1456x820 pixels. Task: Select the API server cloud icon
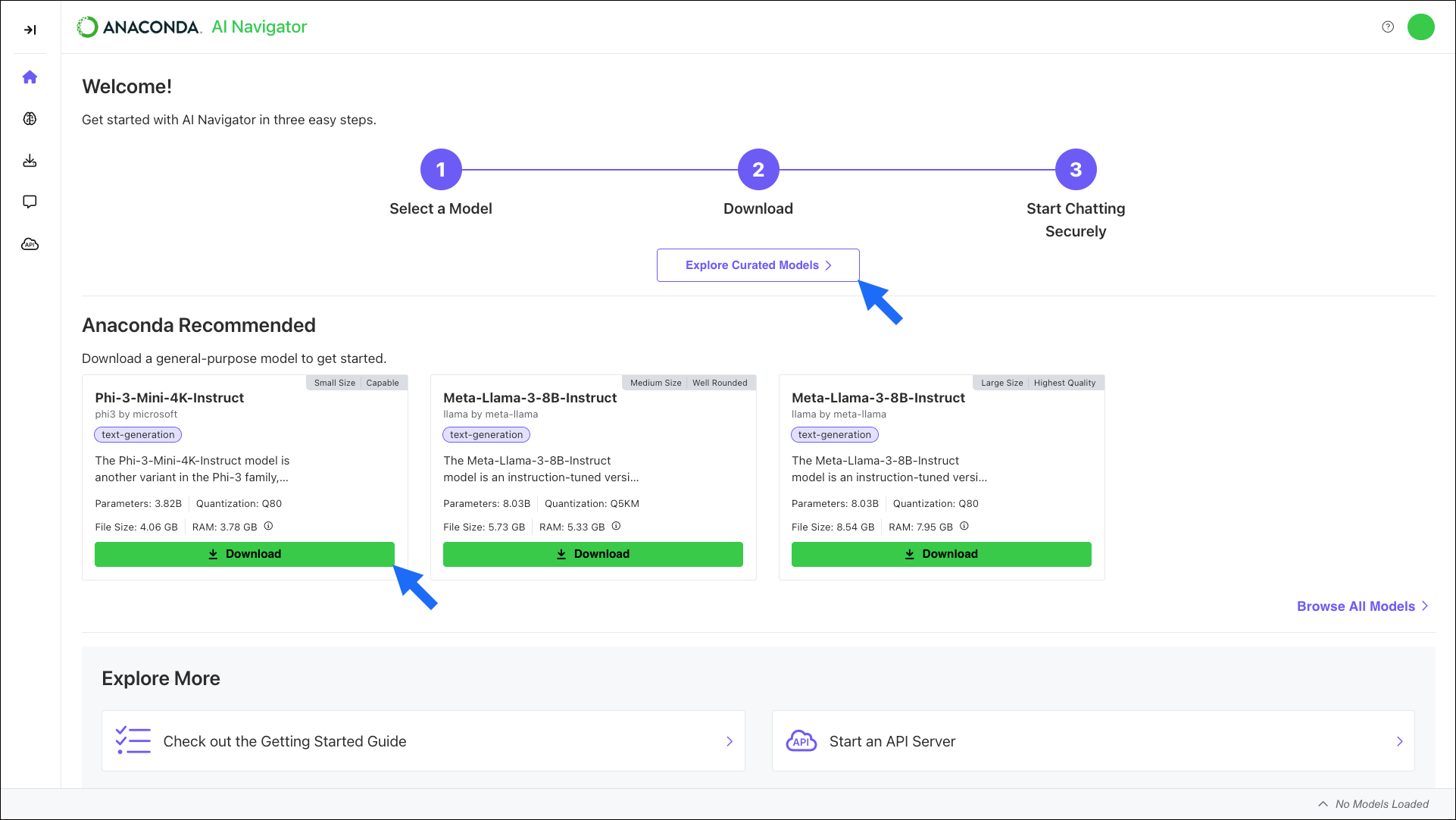(x=30, y=243)
